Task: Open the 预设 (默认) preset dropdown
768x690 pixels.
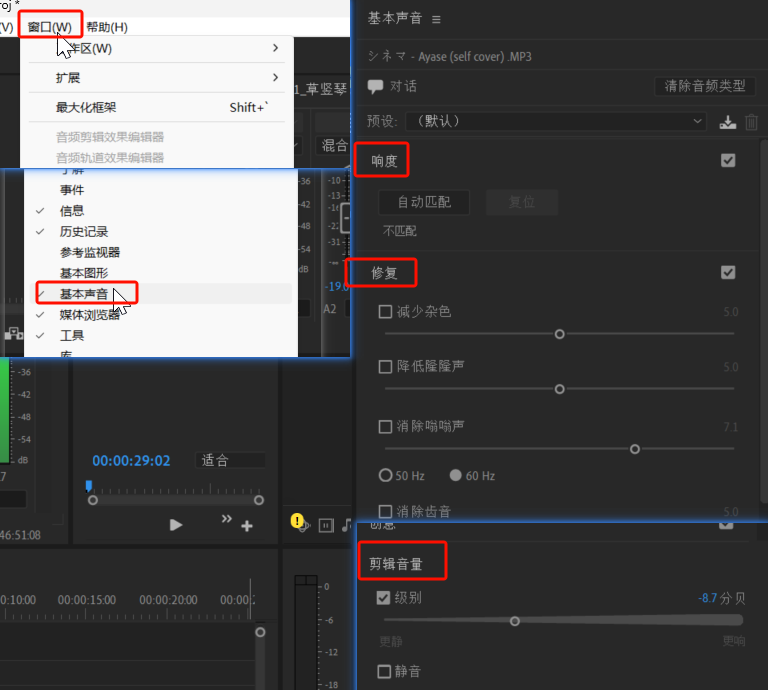Action: (556, 121)
